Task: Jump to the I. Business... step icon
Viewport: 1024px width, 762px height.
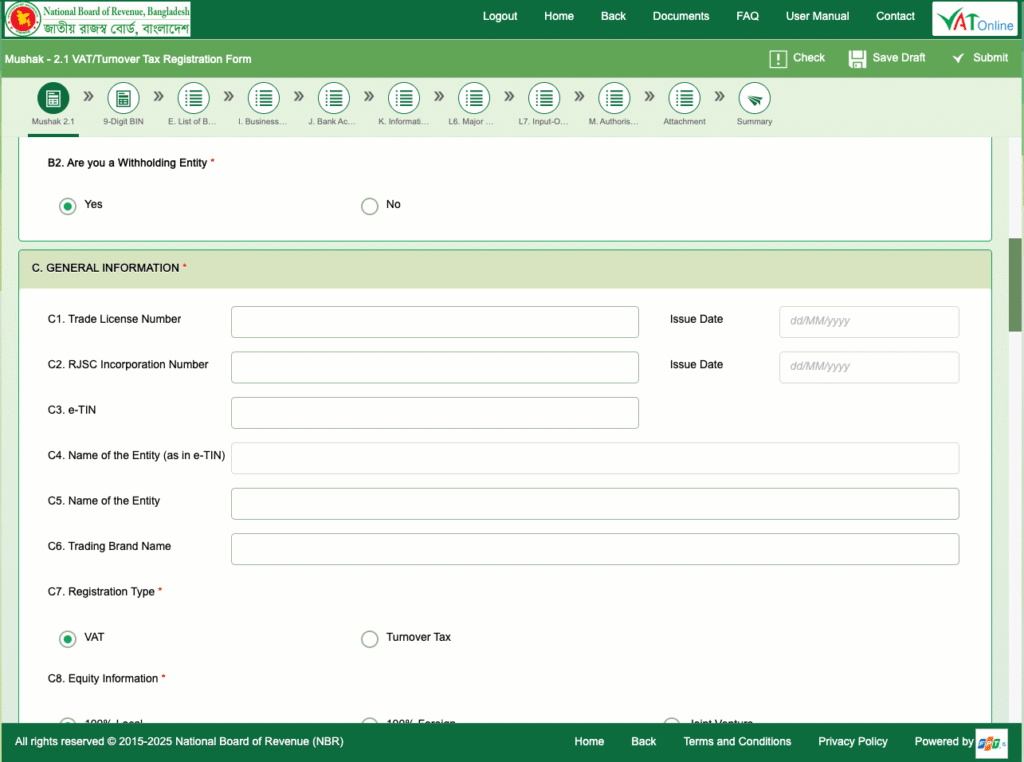Action: coord(263,98)
